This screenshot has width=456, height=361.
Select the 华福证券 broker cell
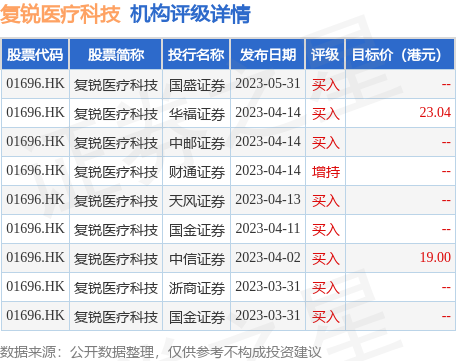197,114
